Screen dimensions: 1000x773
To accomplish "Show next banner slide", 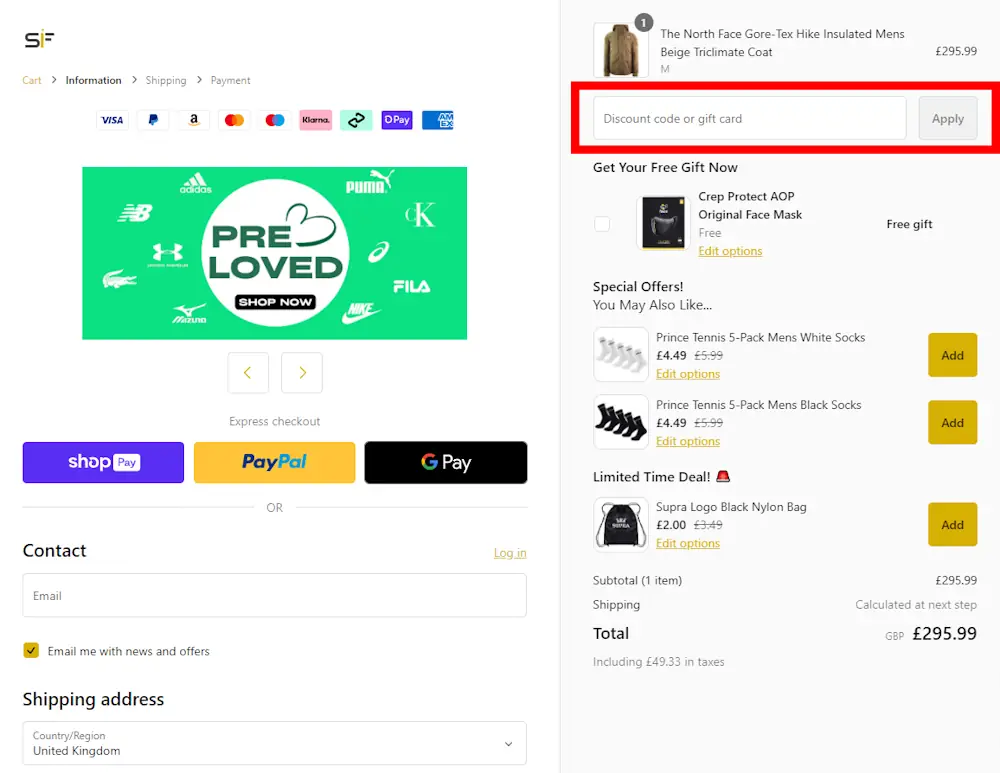I will [x=302, y=372].
